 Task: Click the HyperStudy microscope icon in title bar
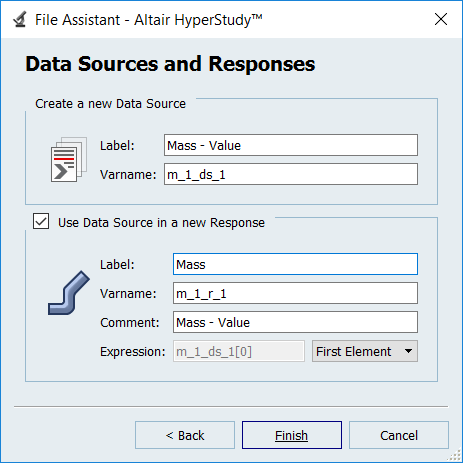pyautogui.click(x=20, y=19)
